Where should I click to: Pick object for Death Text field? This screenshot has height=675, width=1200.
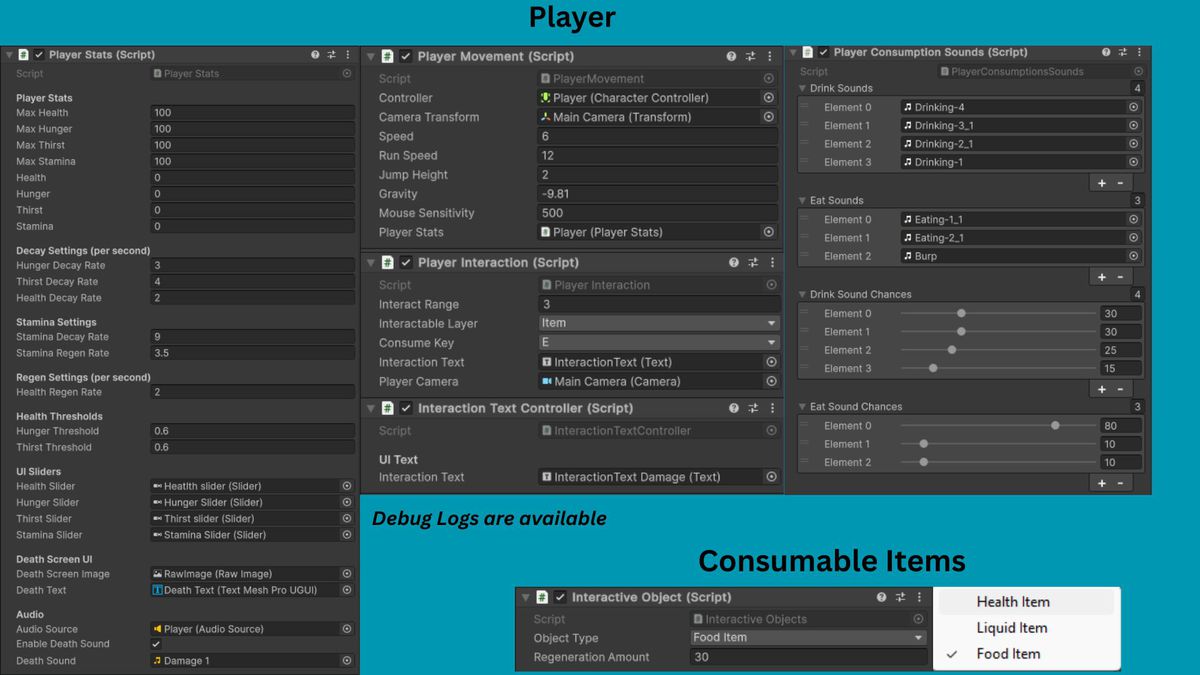[347, 590]
